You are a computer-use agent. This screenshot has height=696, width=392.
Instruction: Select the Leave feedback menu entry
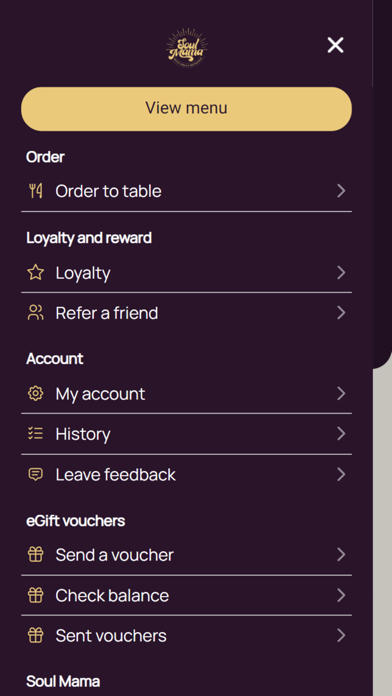pyautogui.click(x=186, y=475)
